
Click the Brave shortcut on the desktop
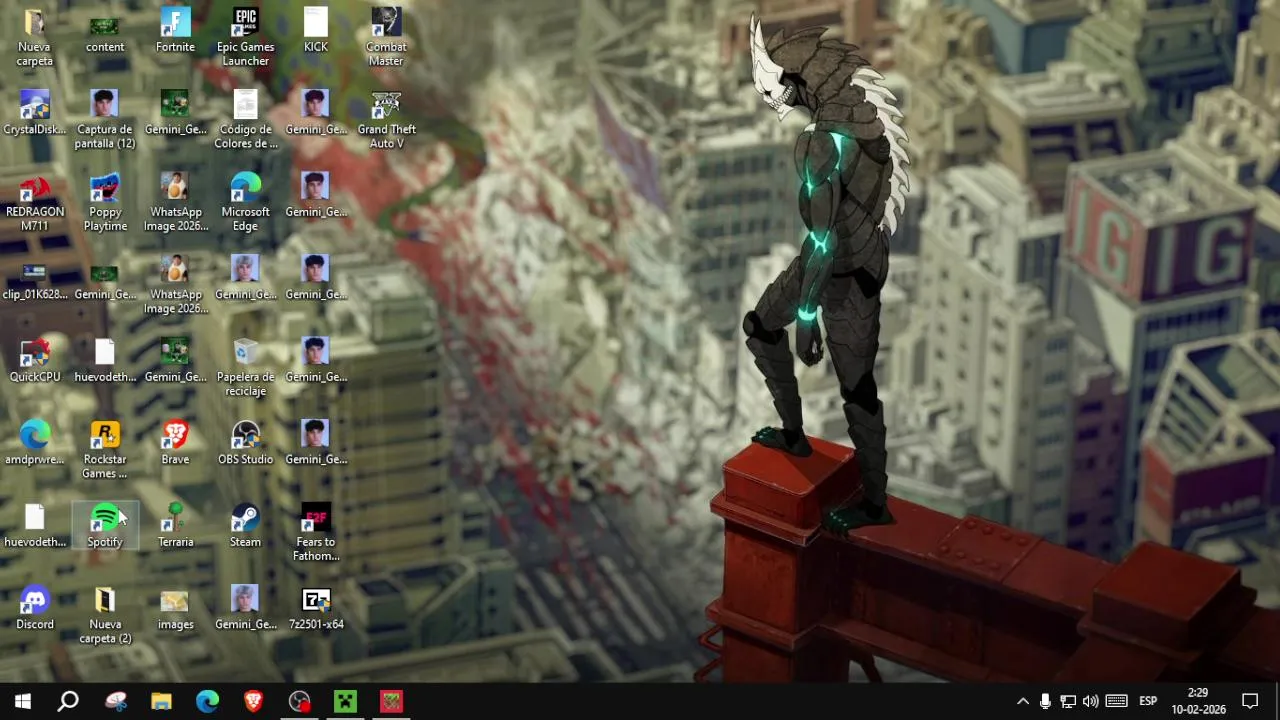175,442
